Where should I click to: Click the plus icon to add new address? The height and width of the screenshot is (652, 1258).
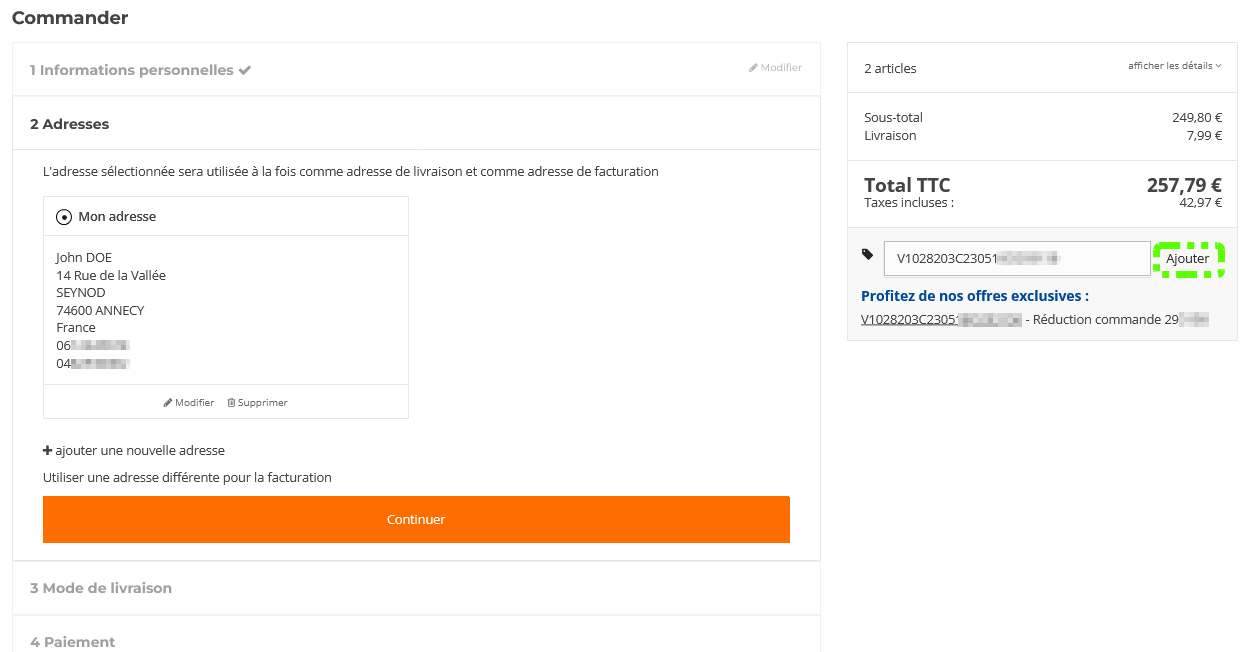coord(47,451)
